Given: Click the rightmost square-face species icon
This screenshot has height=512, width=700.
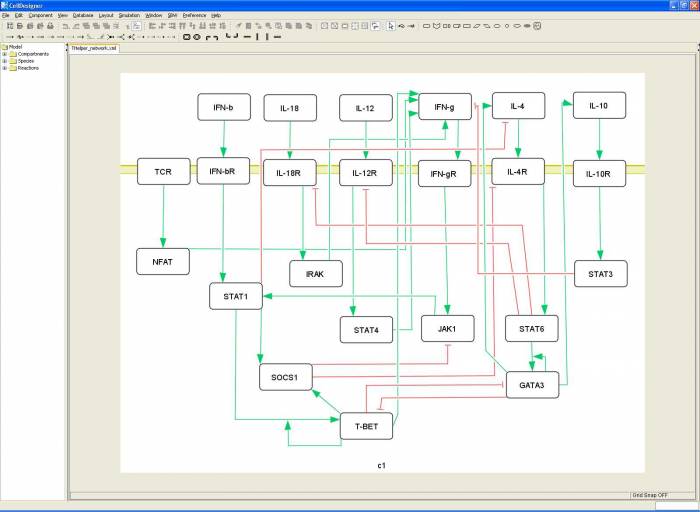Looking at the screenshot, I should (x=538, y=26).
